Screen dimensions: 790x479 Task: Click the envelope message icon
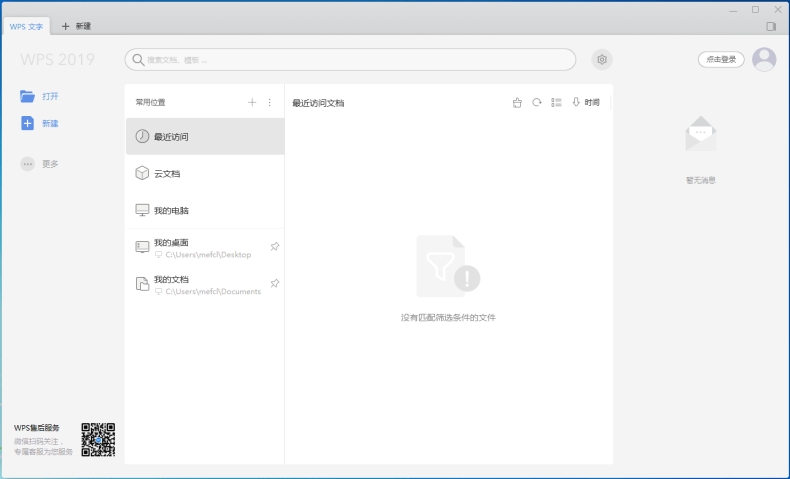click(701, 133)
